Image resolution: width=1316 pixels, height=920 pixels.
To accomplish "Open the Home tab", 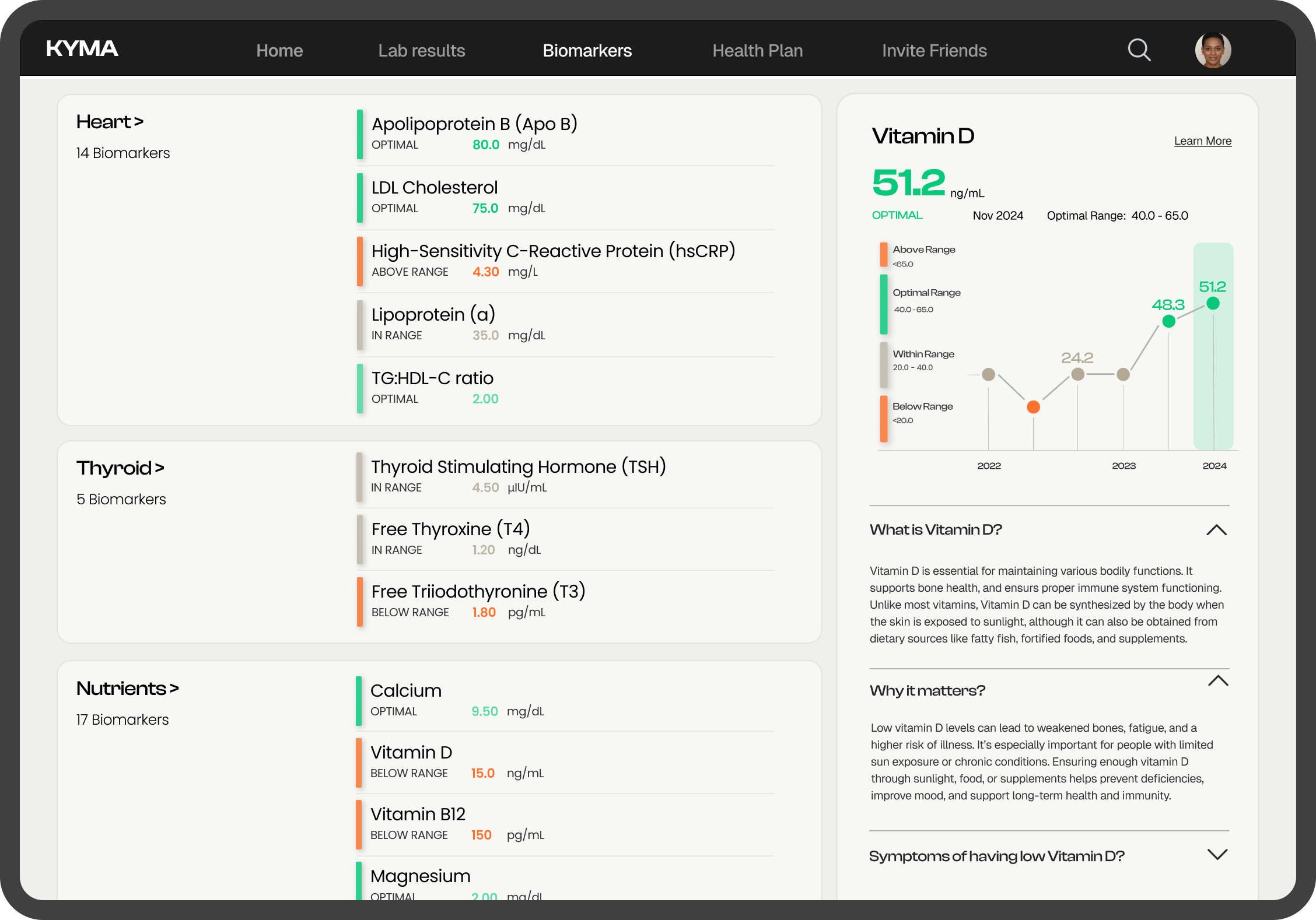I will (x=279, y=51).
